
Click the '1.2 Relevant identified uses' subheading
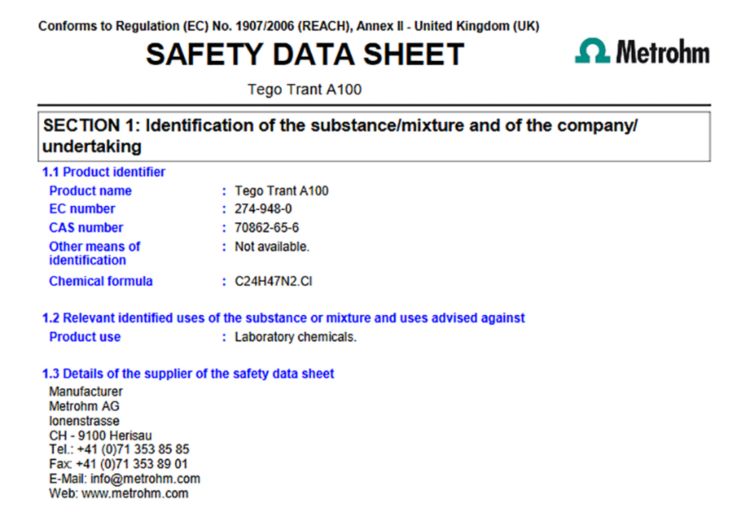click(x=283, y=318)
